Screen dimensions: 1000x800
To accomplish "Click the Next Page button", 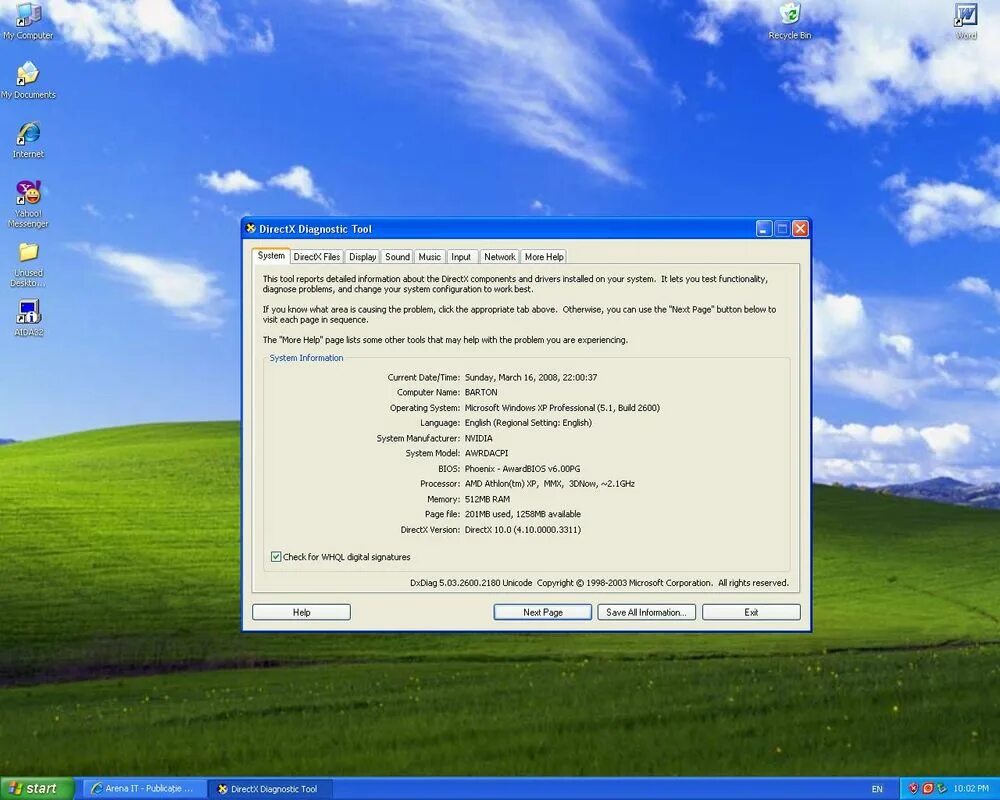I will [x=543, y=612].
